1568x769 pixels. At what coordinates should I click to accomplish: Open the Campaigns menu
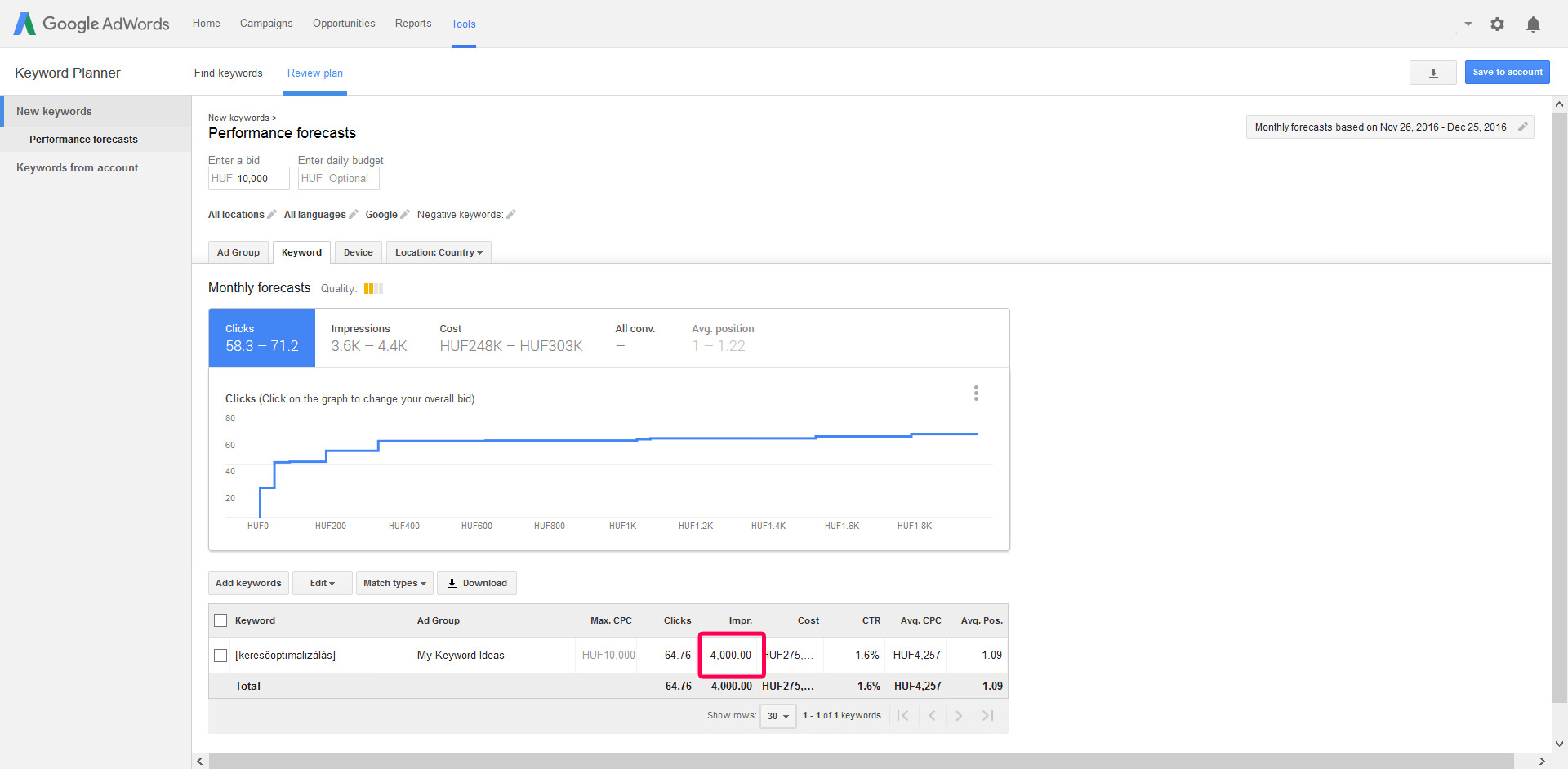pyautogui.click(x=266, y=23)
